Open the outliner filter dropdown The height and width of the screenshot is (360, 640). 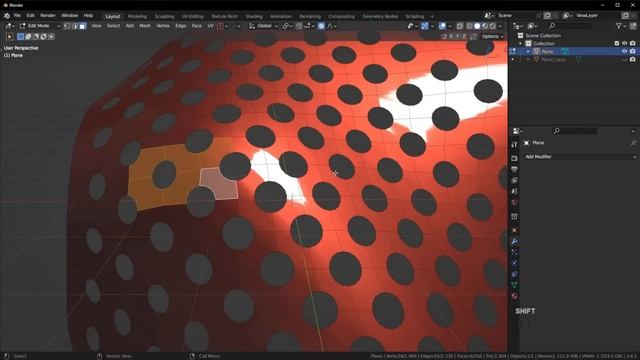(x=621, y=26)
